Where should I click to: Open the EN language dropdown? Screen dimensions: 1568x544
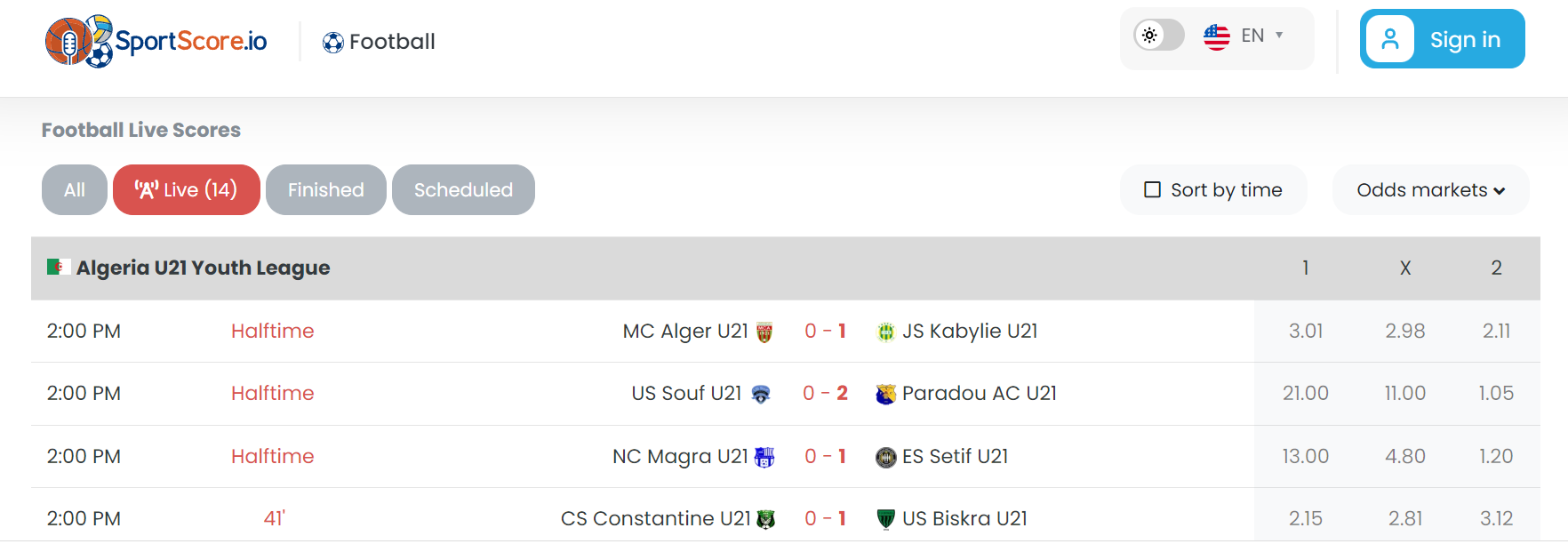tap(1262, 36)
